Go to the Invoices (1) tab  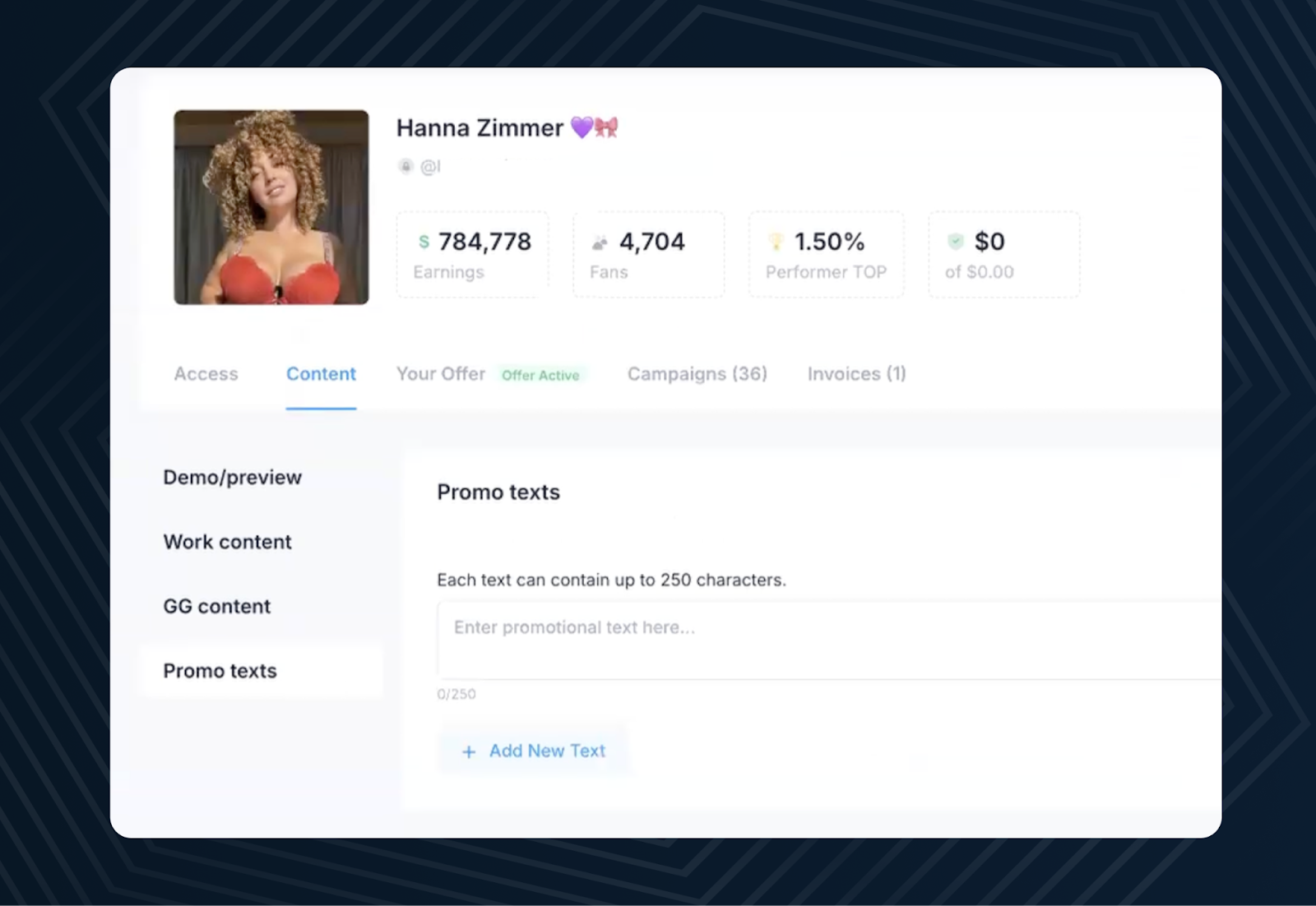pos(856,374)
